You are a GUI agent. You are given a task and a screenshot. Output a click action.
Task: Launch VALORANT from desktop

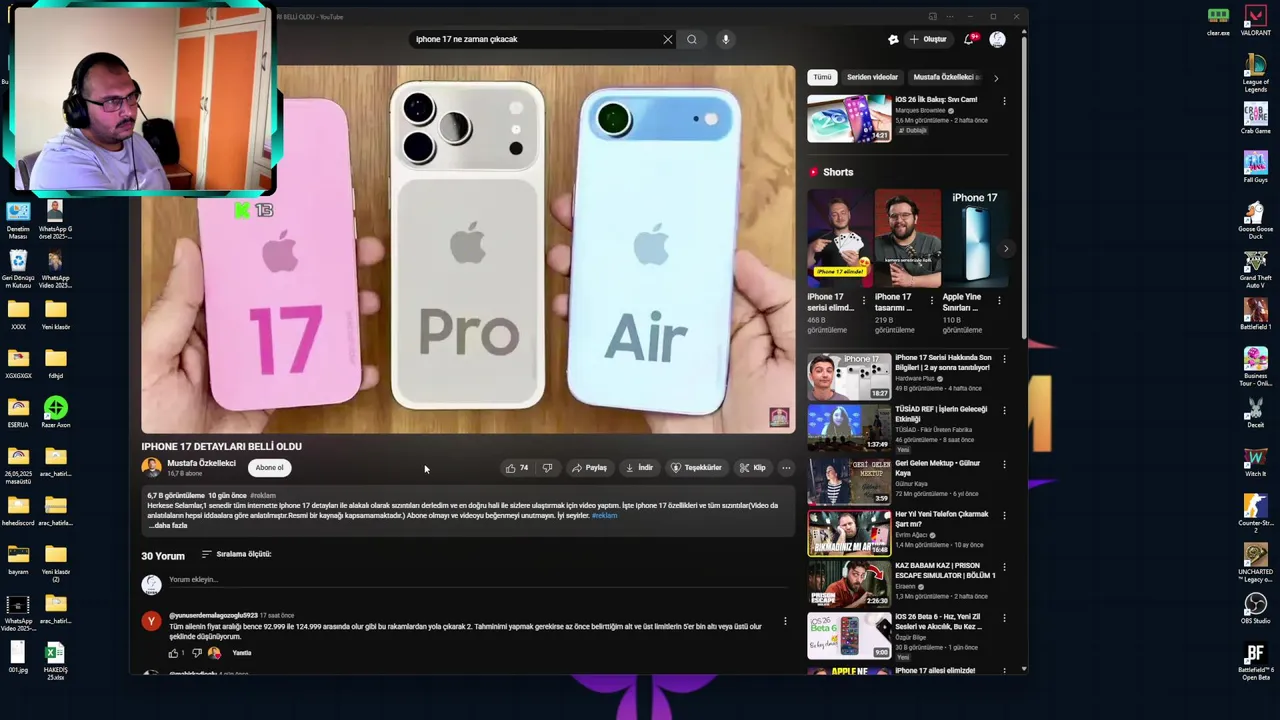(1255, 21)
